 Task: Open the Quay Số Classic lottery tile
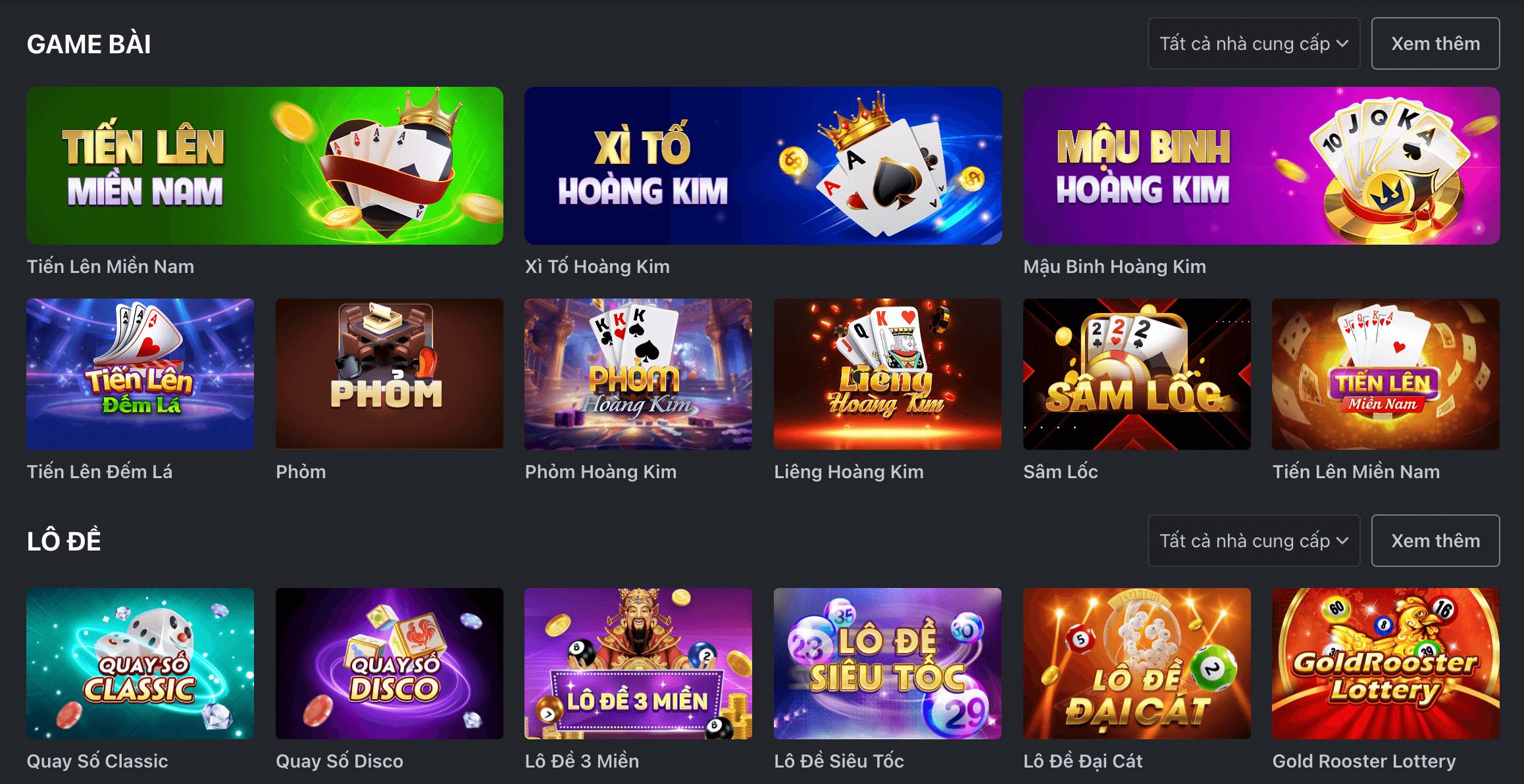[140, 664]
